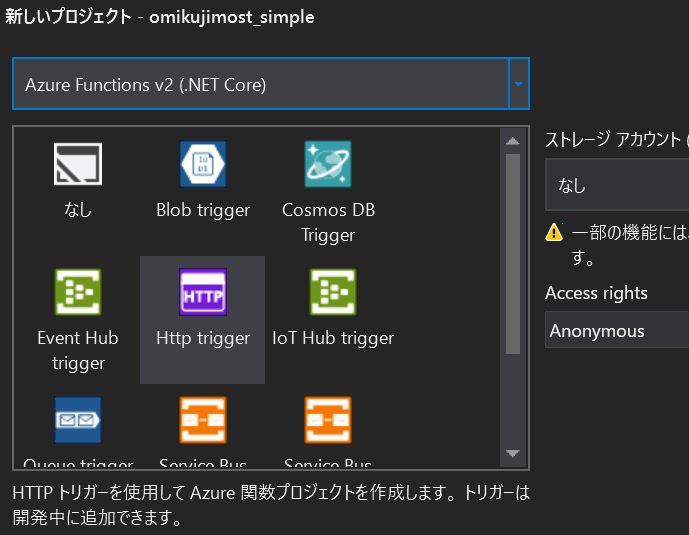Click the yellow warning triangle icon
Image resolution: width=689 pixels, height=535 pixels.
[554, 232]
